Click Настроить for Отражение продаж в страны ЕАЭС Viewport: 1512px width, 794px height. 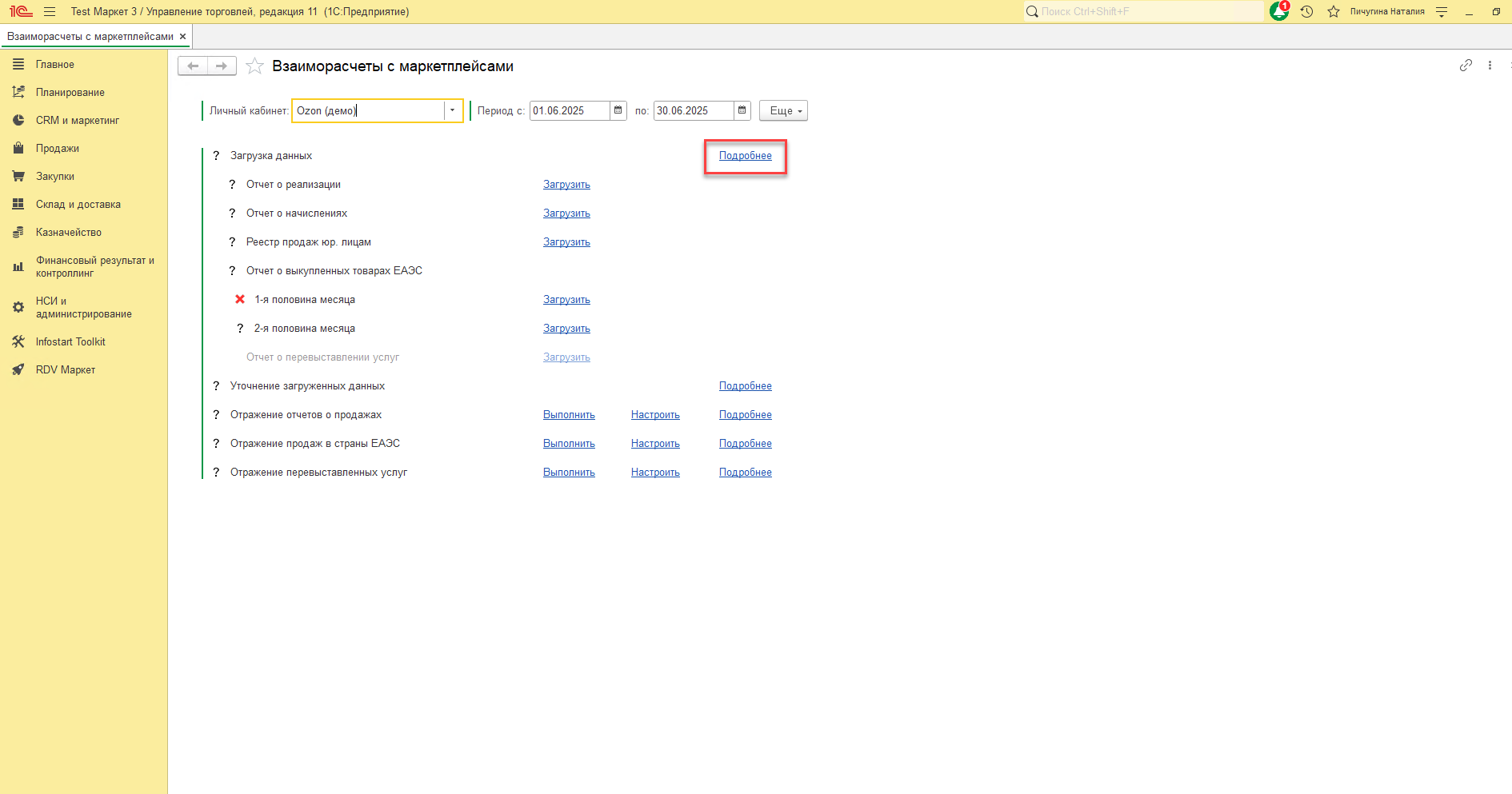[x=654, y=444]
